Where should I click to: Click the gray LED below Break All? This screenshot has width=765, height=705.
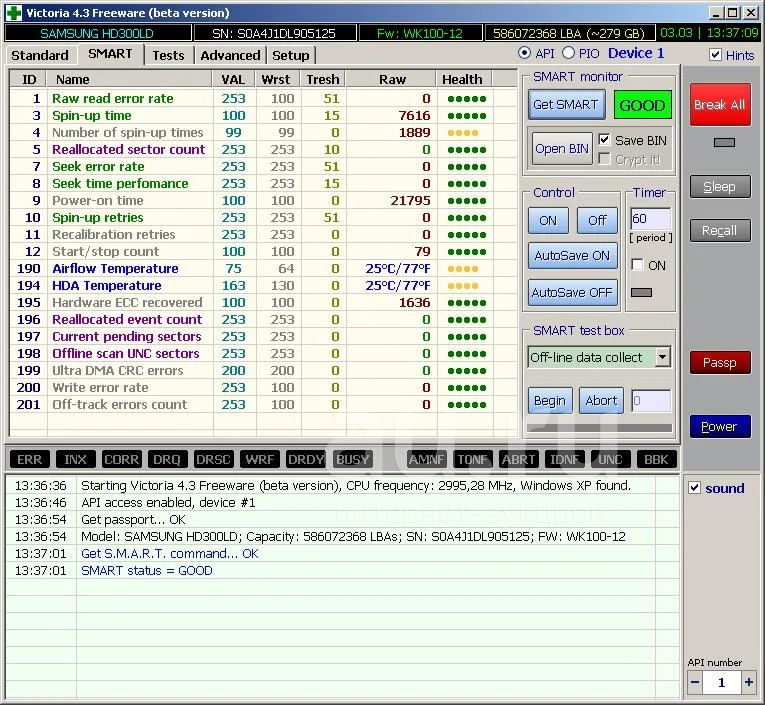[724, 142]
